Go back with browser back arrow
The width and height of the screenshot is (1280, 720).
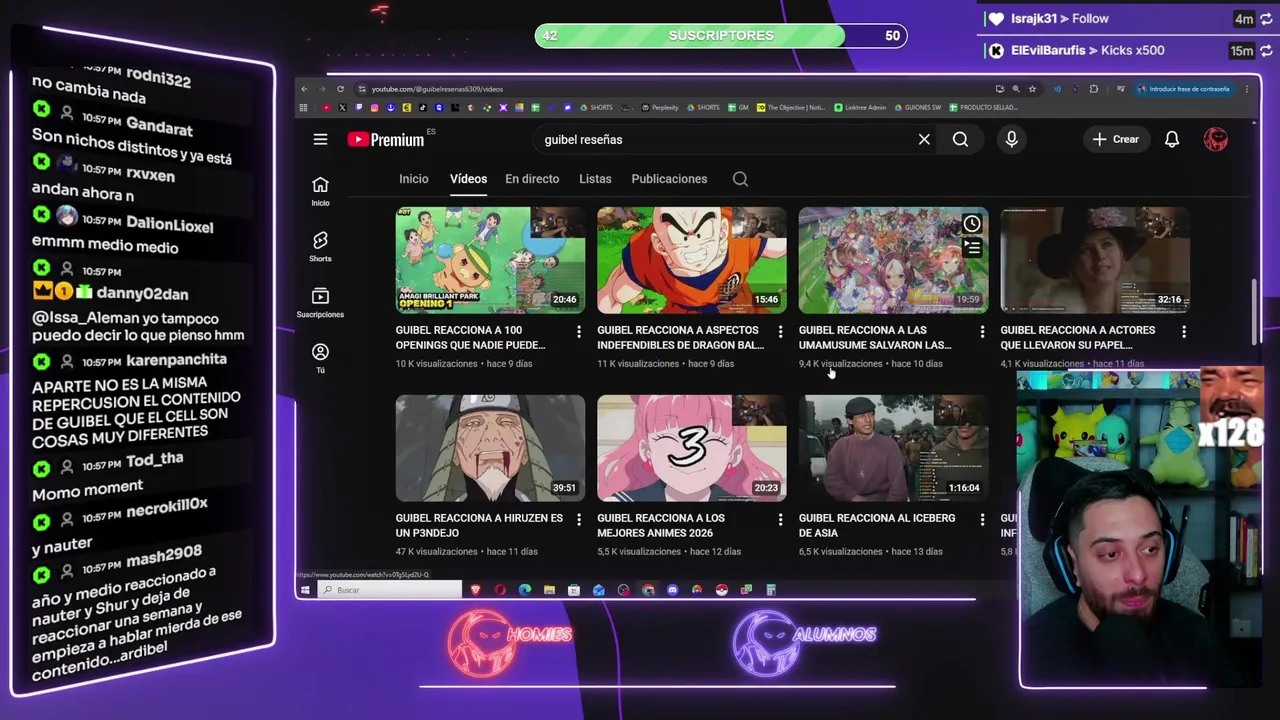304,89
